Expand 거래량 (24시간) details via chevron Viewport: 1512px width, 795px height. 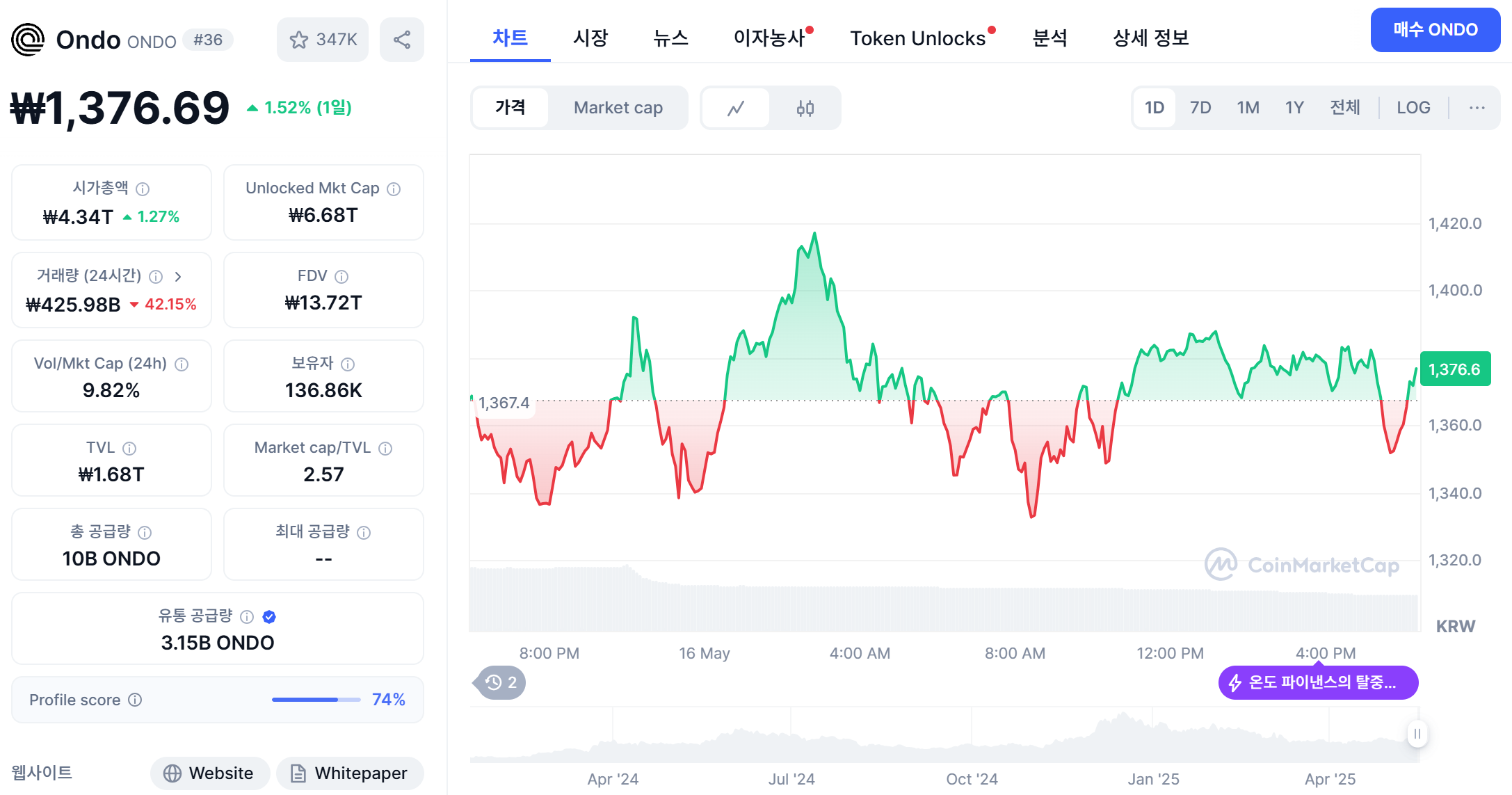pyautogui.click(x=179, y=276)
